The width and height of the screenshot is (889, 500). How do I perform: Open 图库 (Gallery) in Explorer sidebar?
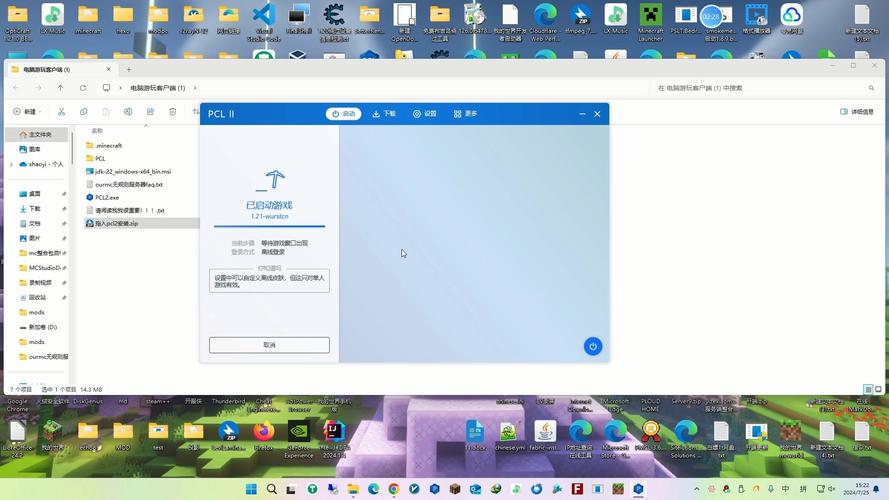coord(30,149)
